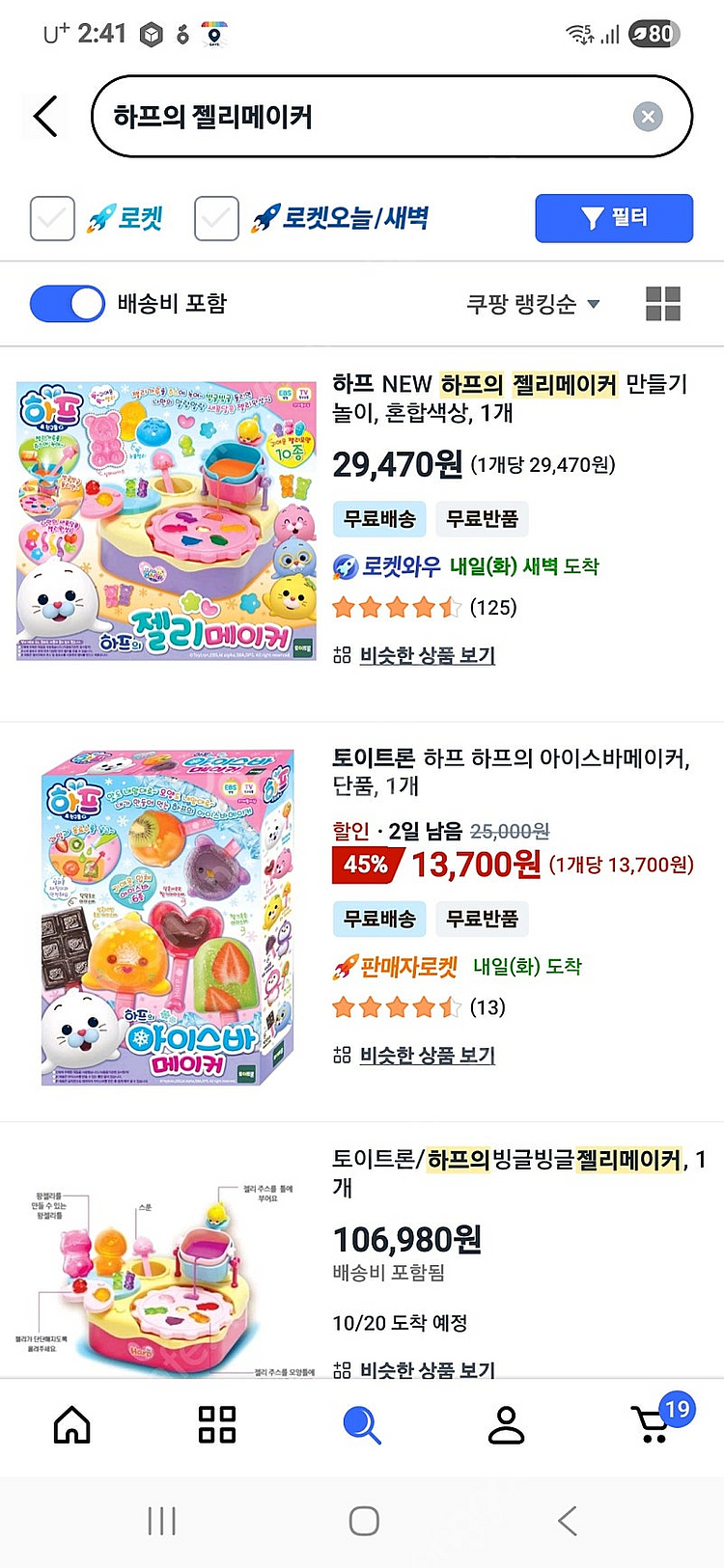Screen dimensions: 724x1568
Task: Open the My Account profile icon
Action: (x=506, y=1424)
